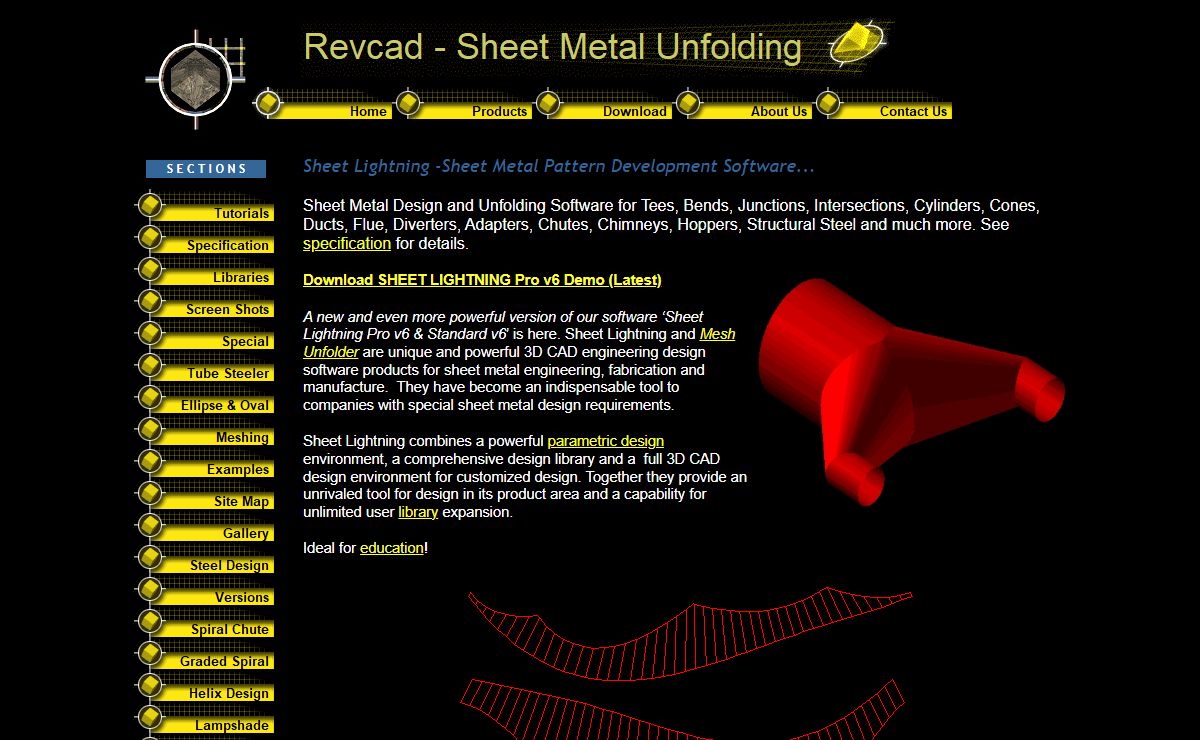Open the Download page from top navigation
This screenshot has height=740, width=1200.
[634, 112]
